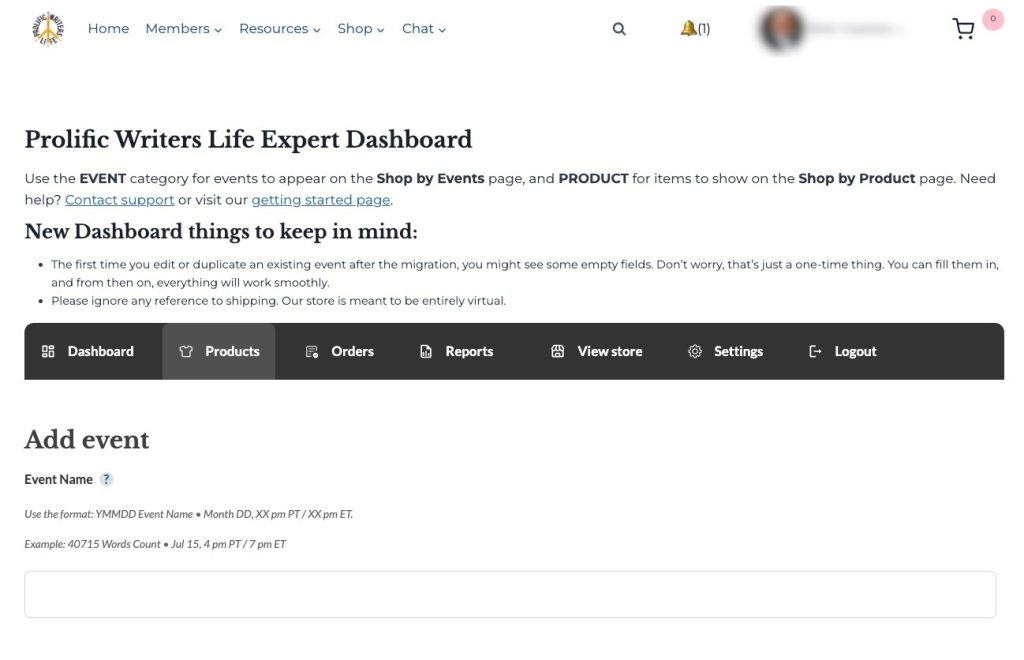Click the Add event heading
The image size is (1024, 660).
(87, 440)
